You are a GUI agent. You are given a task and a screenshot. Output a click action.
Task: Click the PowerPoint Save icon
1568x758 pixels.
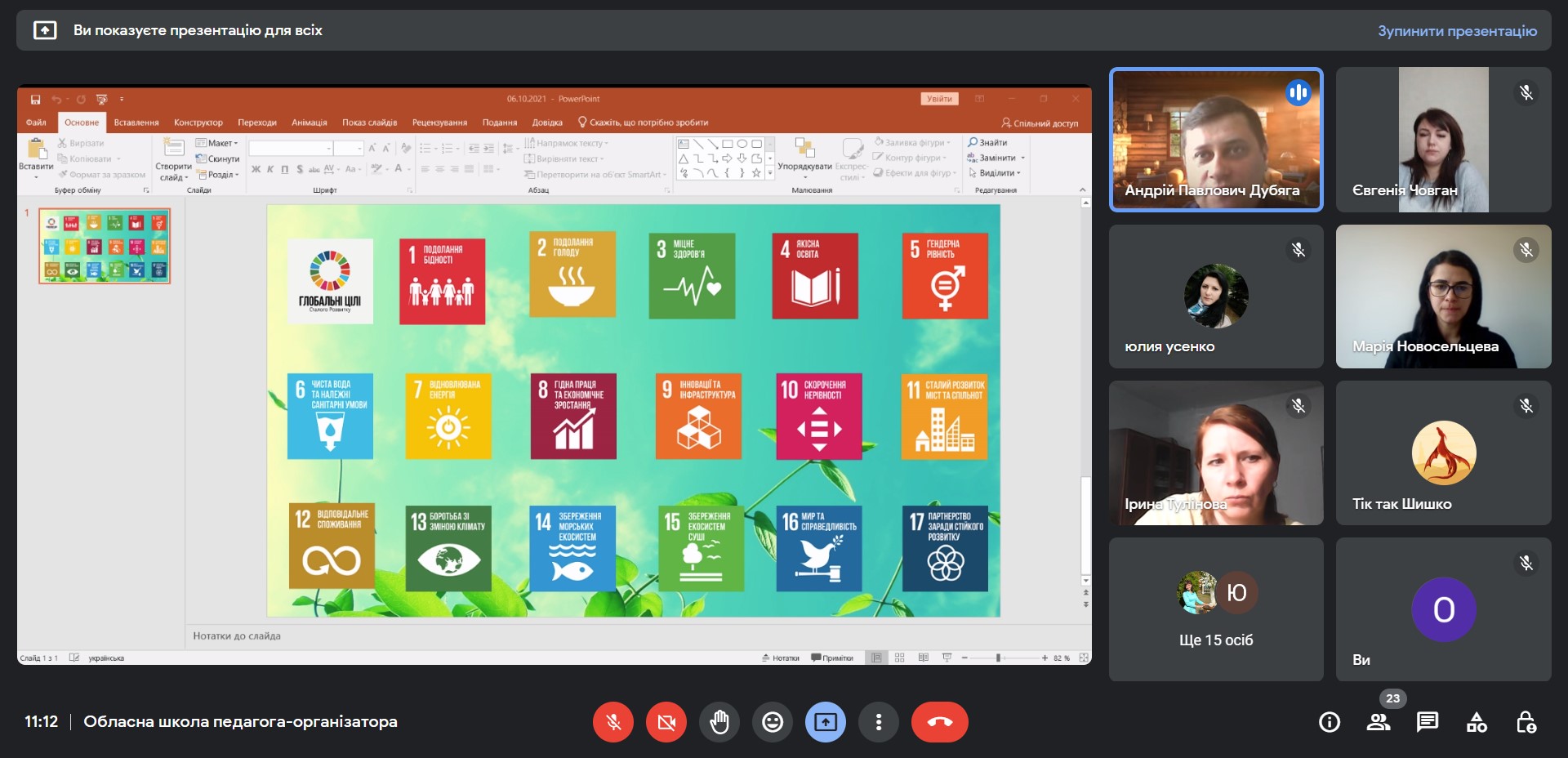pyautogui.click(x=36, y=99)
